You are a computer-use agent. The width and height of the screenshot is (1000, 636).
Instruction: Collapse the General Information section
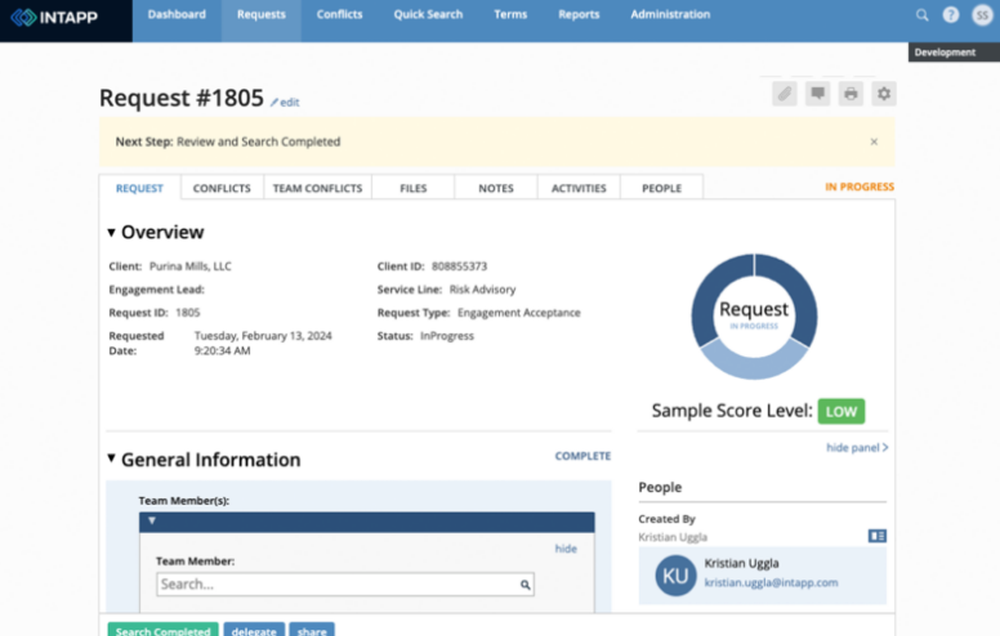pyautogui.click(x=112, y=458)
